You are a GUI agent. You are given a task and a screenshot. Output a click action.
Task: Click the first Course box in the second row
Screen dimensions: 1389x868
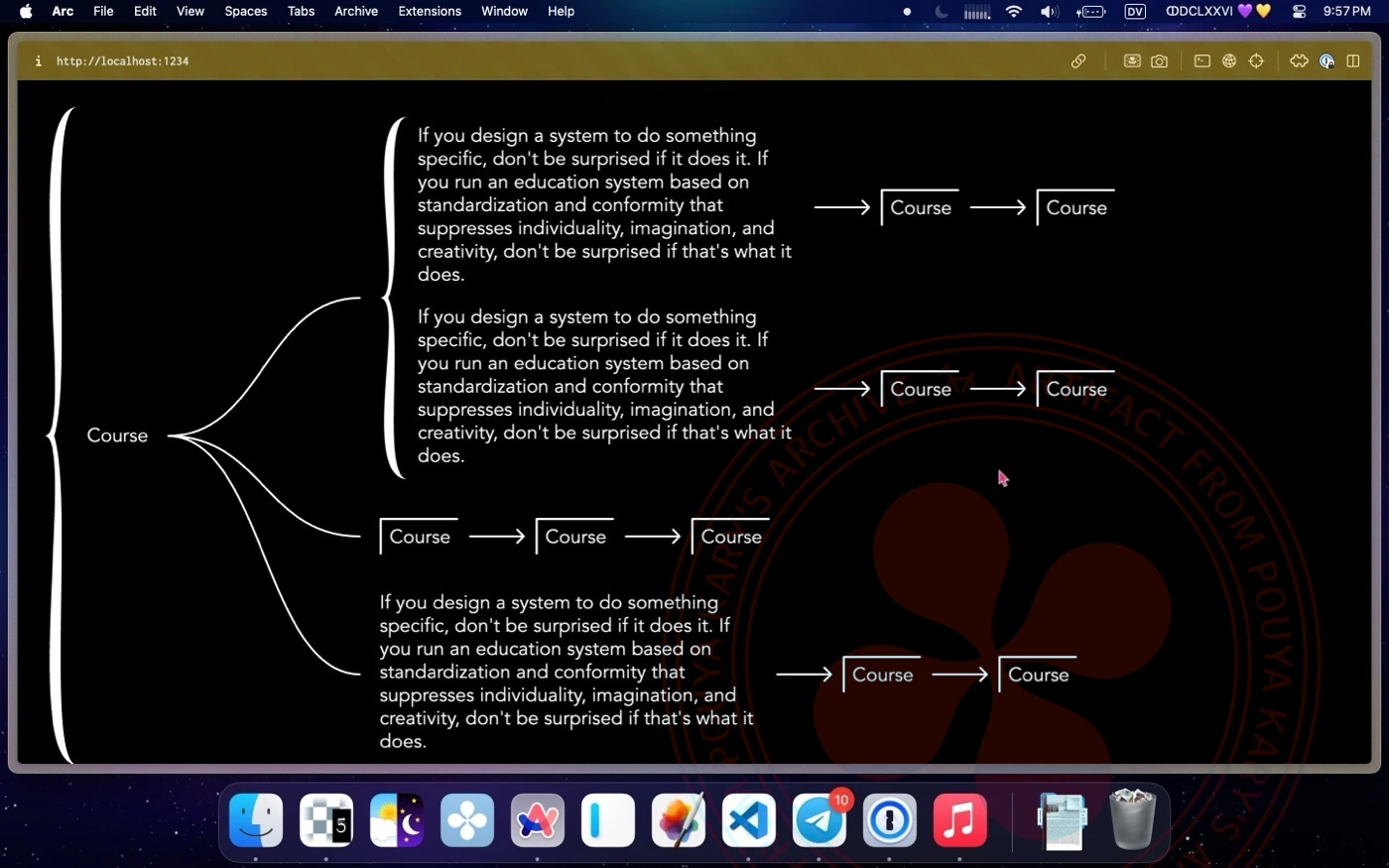pyautogui.click(x=920, y=389)
